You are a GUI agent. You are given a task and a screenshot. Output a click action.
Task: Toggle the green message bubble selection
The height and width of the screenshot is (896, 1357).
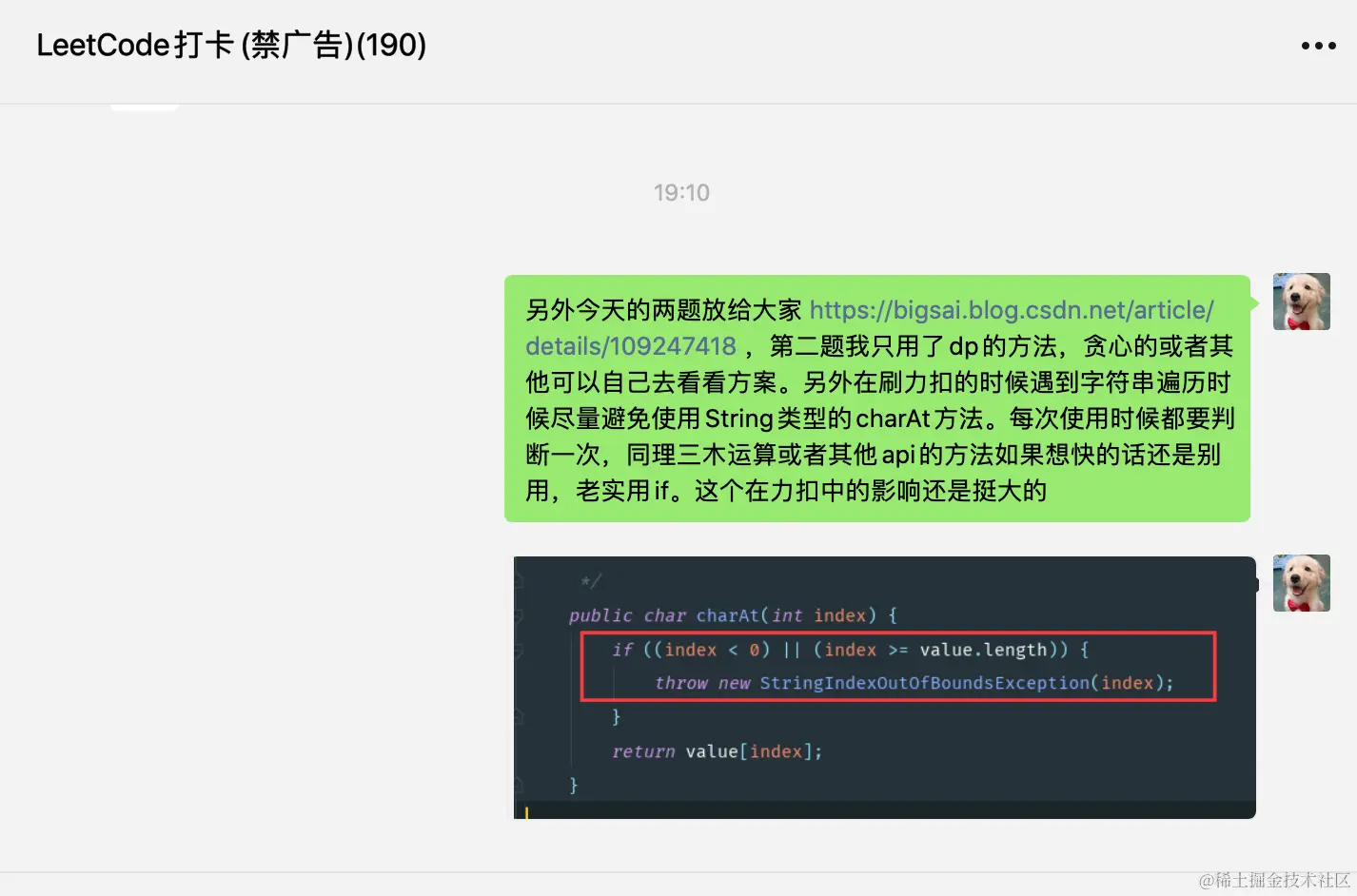(877, 399)
